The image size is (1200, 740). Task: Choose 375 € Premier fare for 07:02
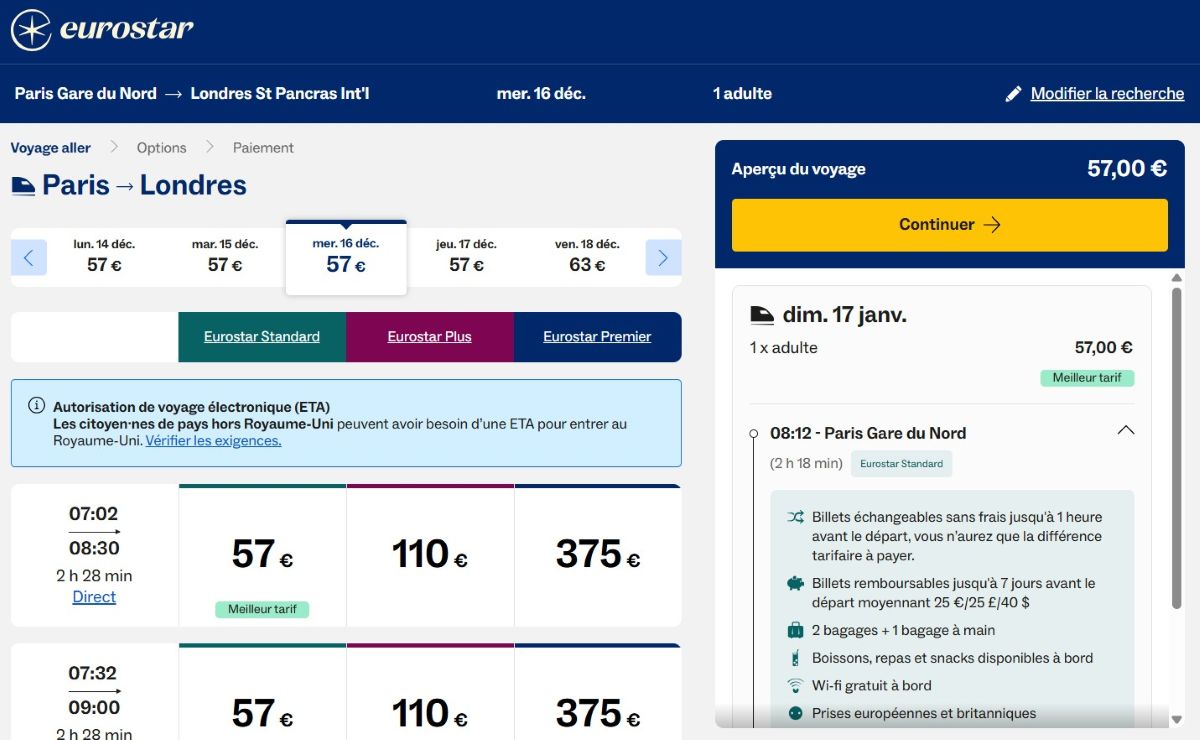(597, 556)
